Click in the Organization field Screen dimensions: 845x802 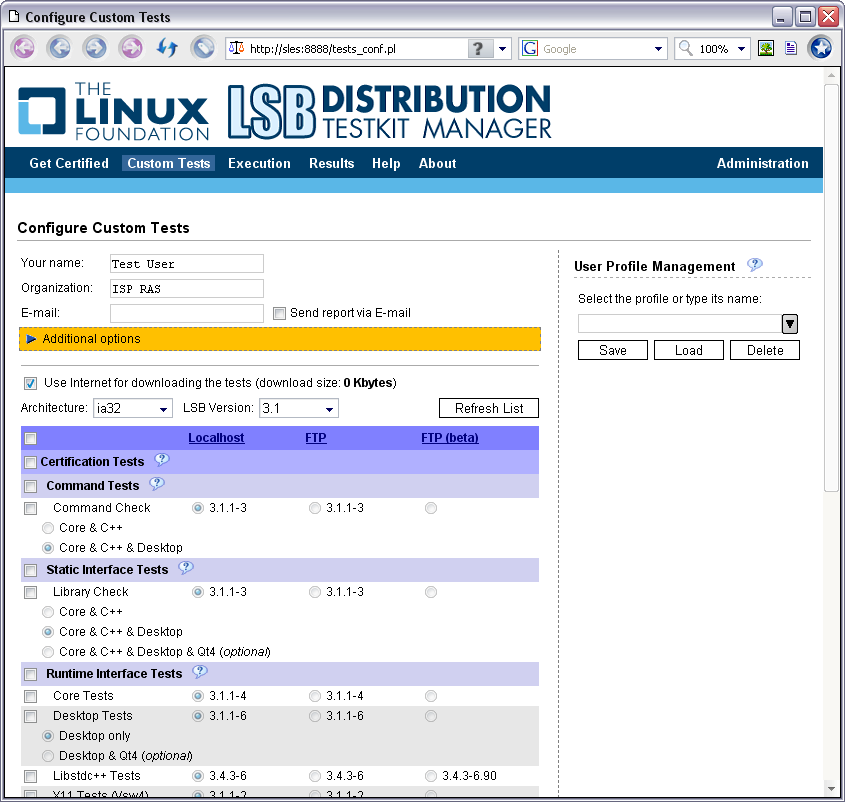(187, 288)
